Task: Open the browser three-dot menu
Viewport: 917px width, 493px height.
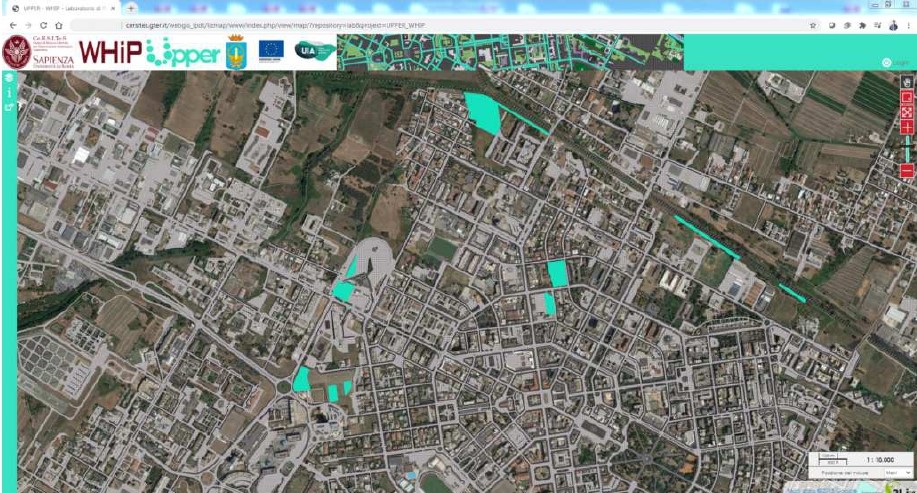Action: pyautogui.click(x=907, y=25)
